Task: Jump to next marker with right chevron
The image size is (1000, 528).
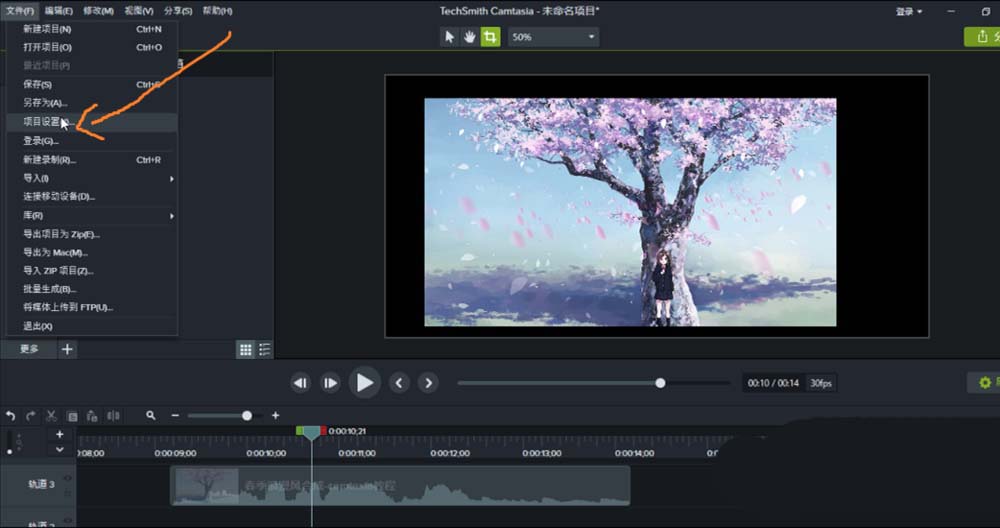Action: coord(429,383)
